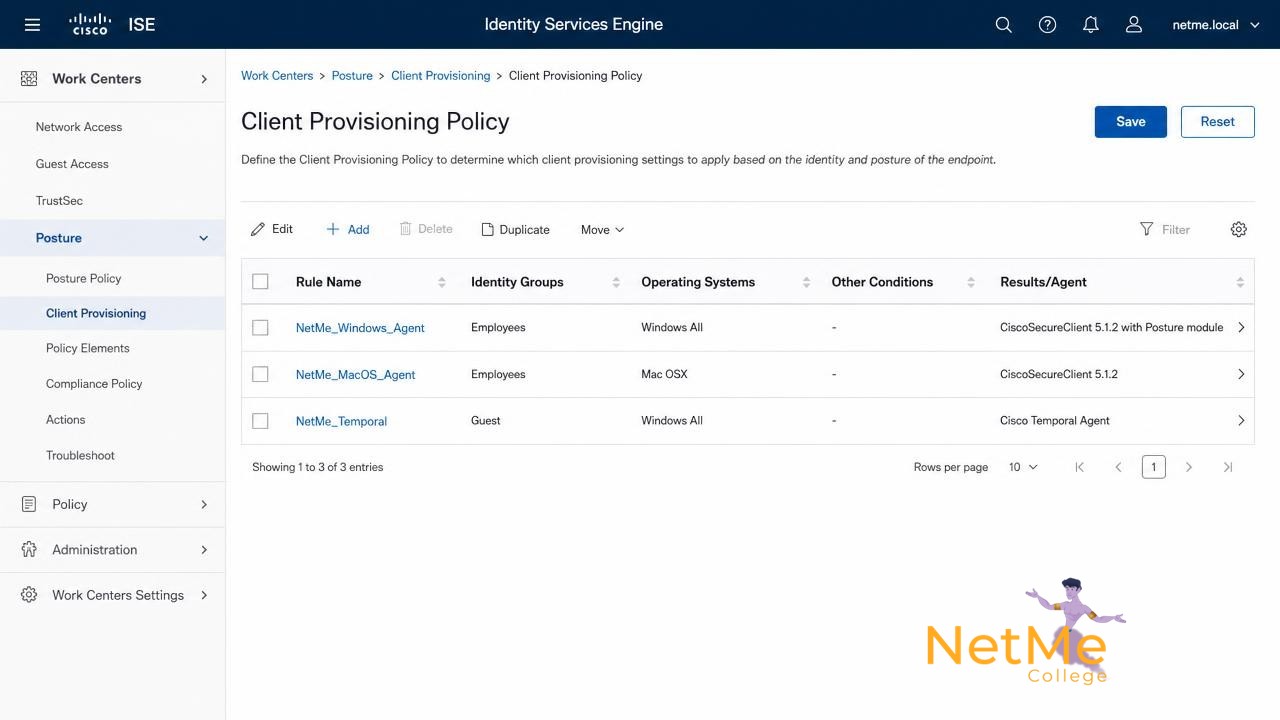Open Compliance Policy sidebar item
1280x720 pixels.
click(94, 384)
